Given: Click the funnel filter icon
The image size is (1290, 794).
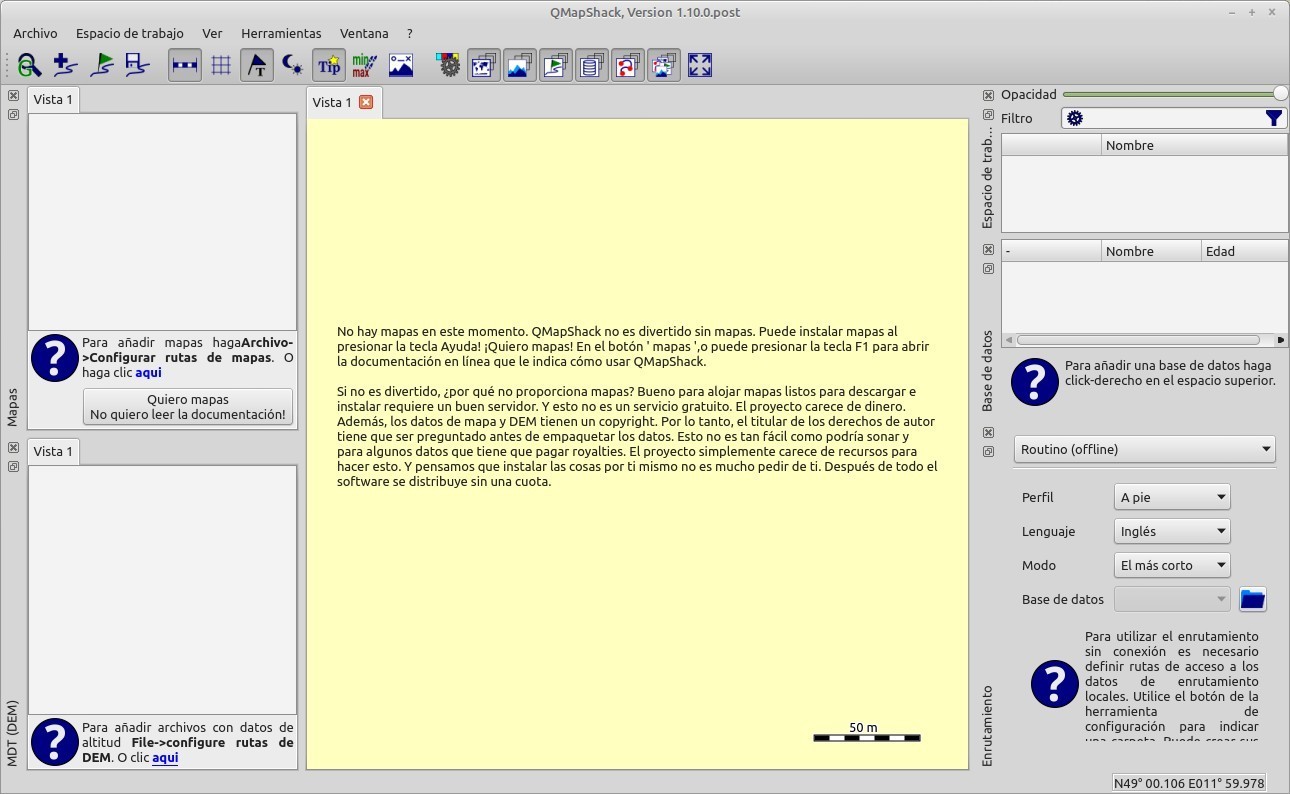Looking at the screenshot, I should pyautogui.click(x=1274, y=118).
